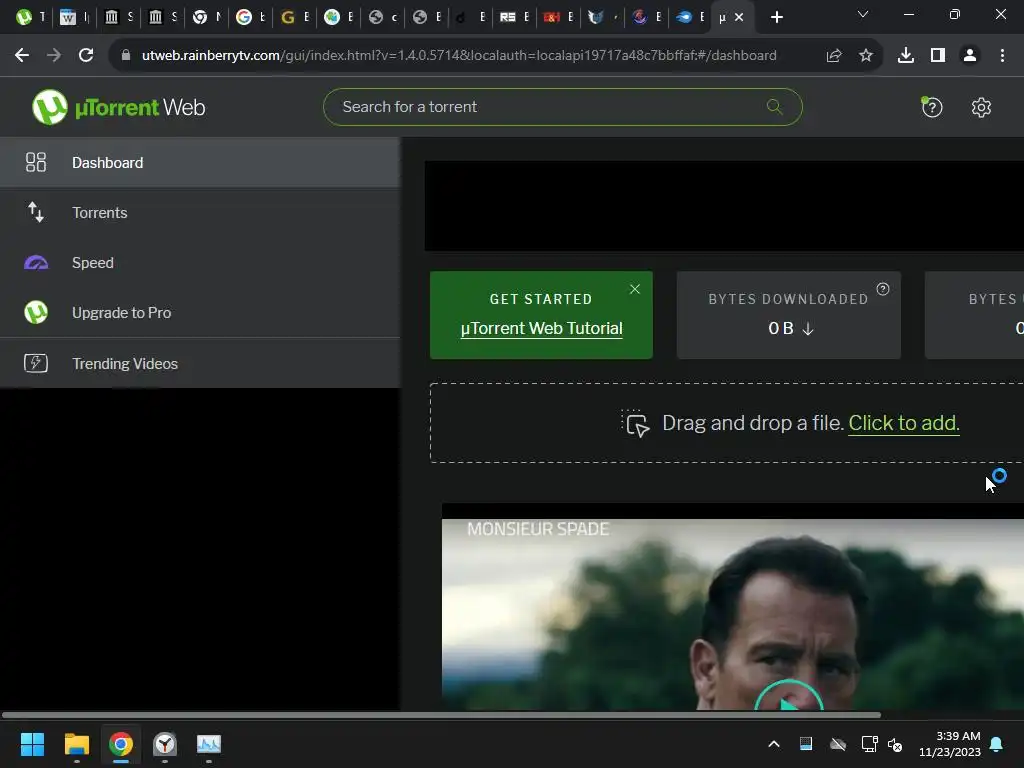1024x768 pixels.
Task: Open Chrome three-dot menu
Action: coord(1002,56)
